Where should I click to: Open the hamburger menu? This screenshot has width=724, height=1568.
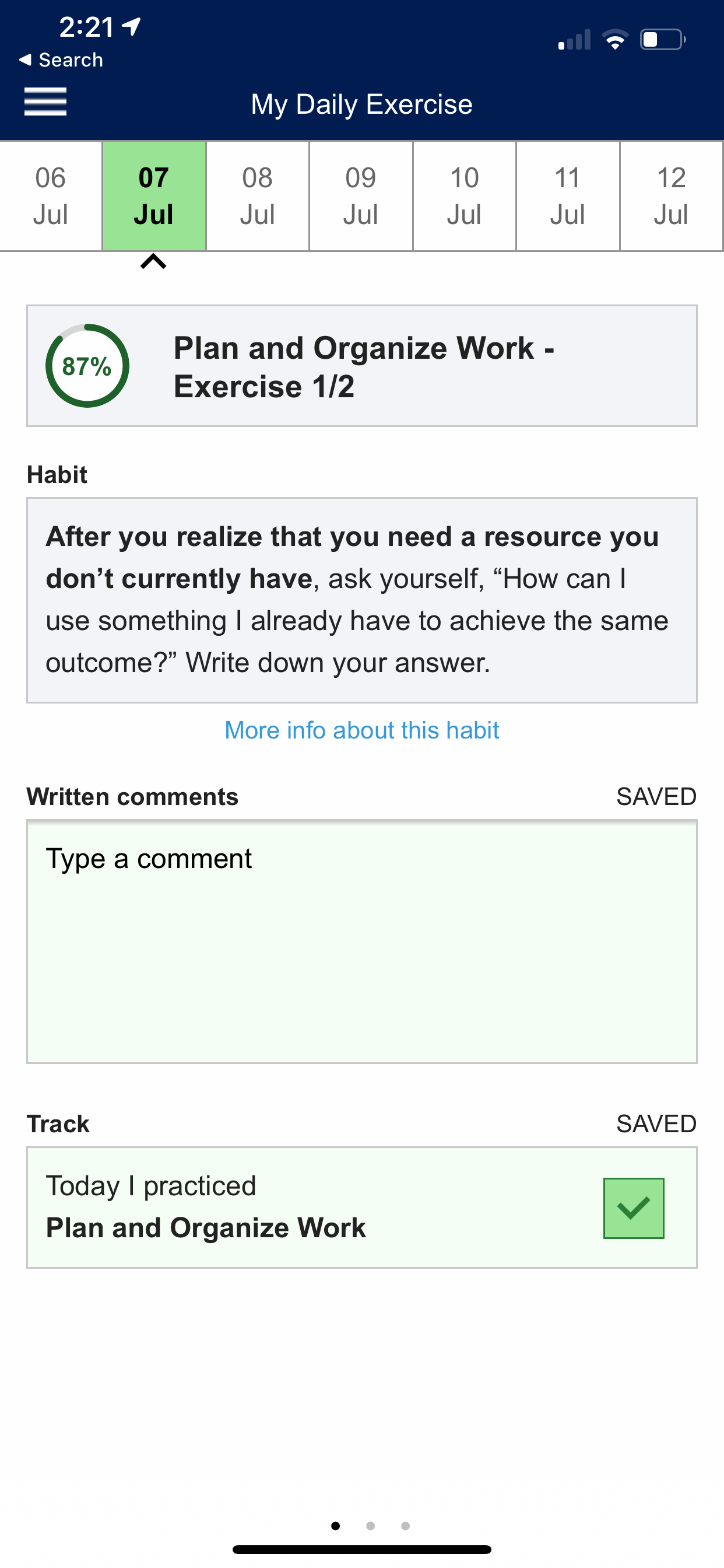point(45,101)
